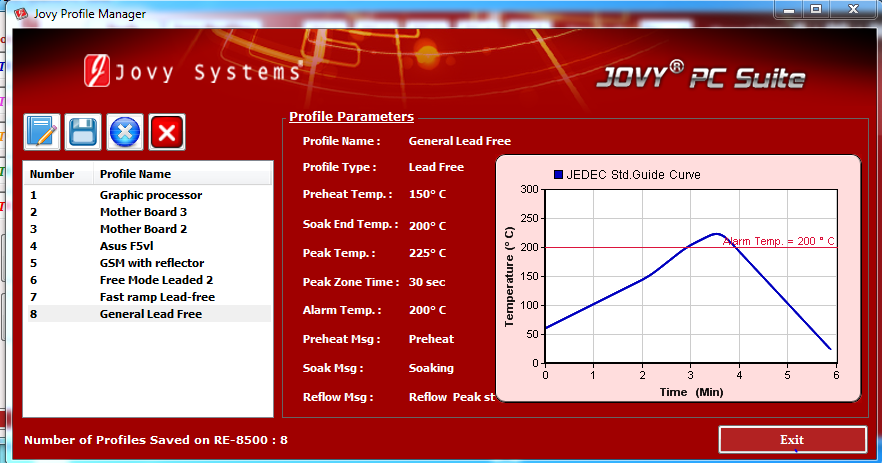Close the Jovy Profile Manager window

853,9
